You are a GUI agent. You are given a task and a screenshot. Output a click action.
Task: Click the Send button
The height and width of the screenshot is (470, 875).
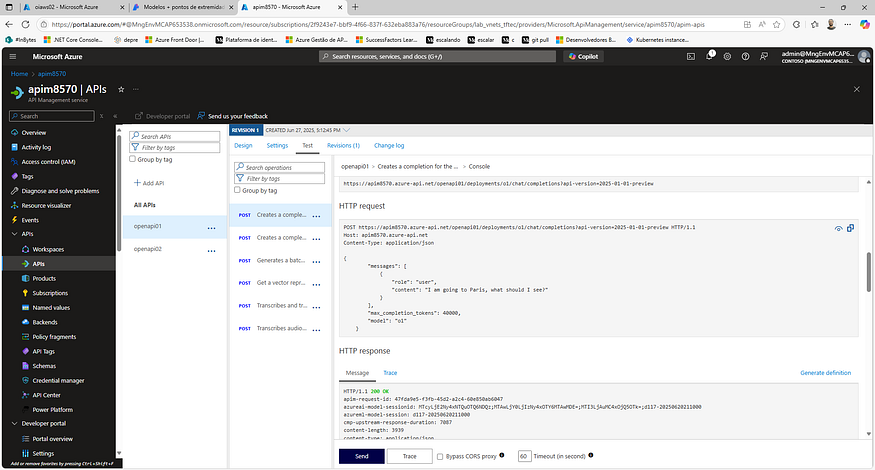click(x=362, y=457)
